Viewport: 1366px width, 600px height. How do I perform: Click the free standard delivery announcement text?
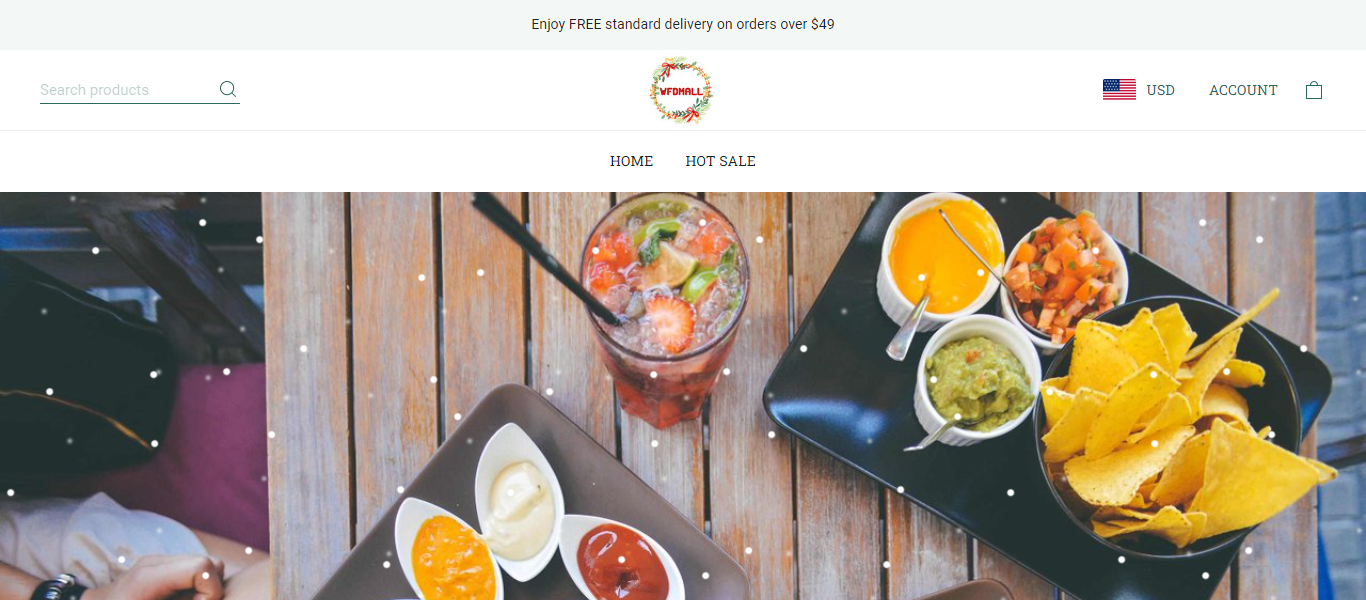point(683,24)
